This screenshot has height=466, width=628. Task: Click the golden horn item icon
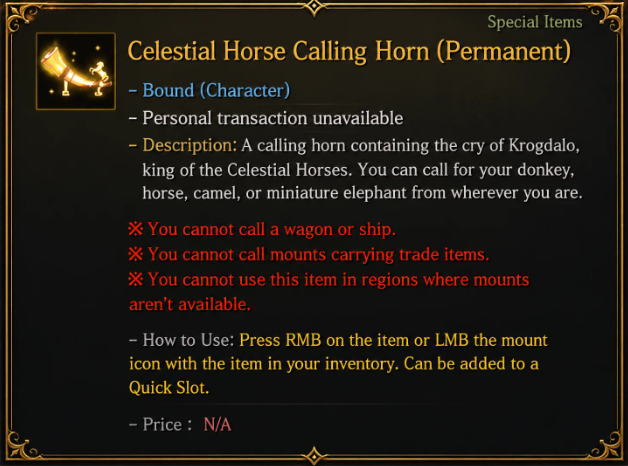76,71
